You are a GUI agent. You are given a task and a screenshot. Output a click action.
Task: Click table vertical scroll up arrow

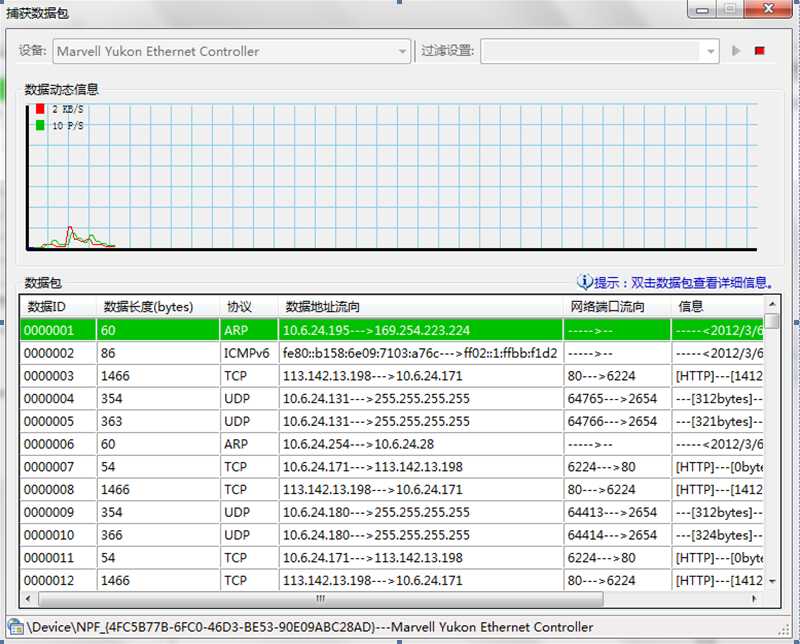click(x=772, y=304)
